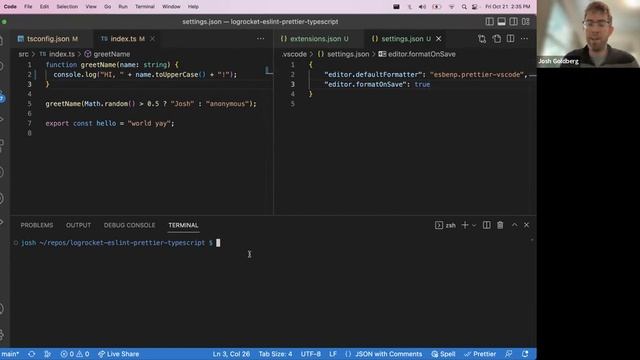Toggle primary side bar layout icon

pos(489,22)
